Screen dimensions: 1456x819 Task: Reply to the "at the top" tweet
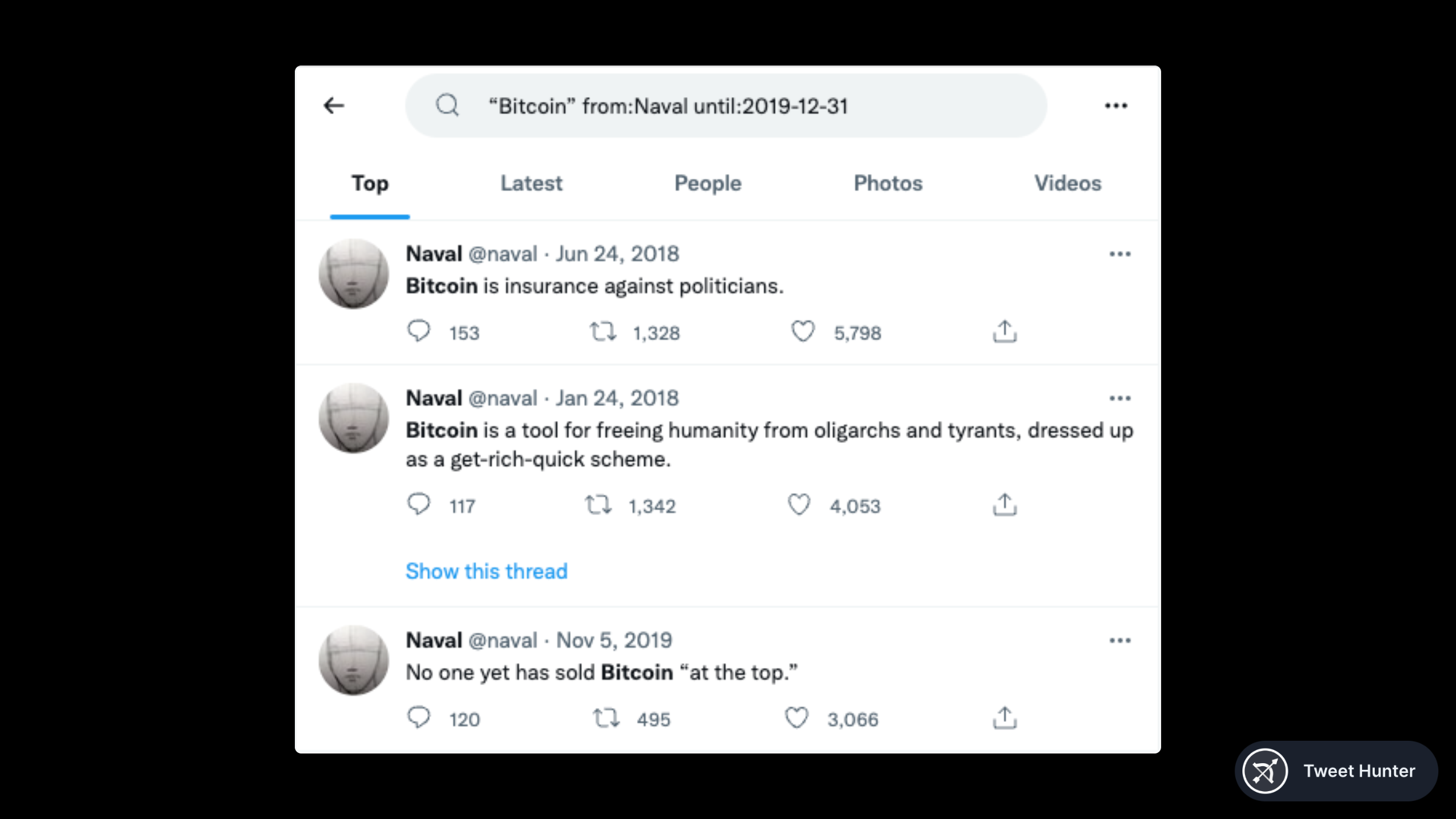[419, 718]
